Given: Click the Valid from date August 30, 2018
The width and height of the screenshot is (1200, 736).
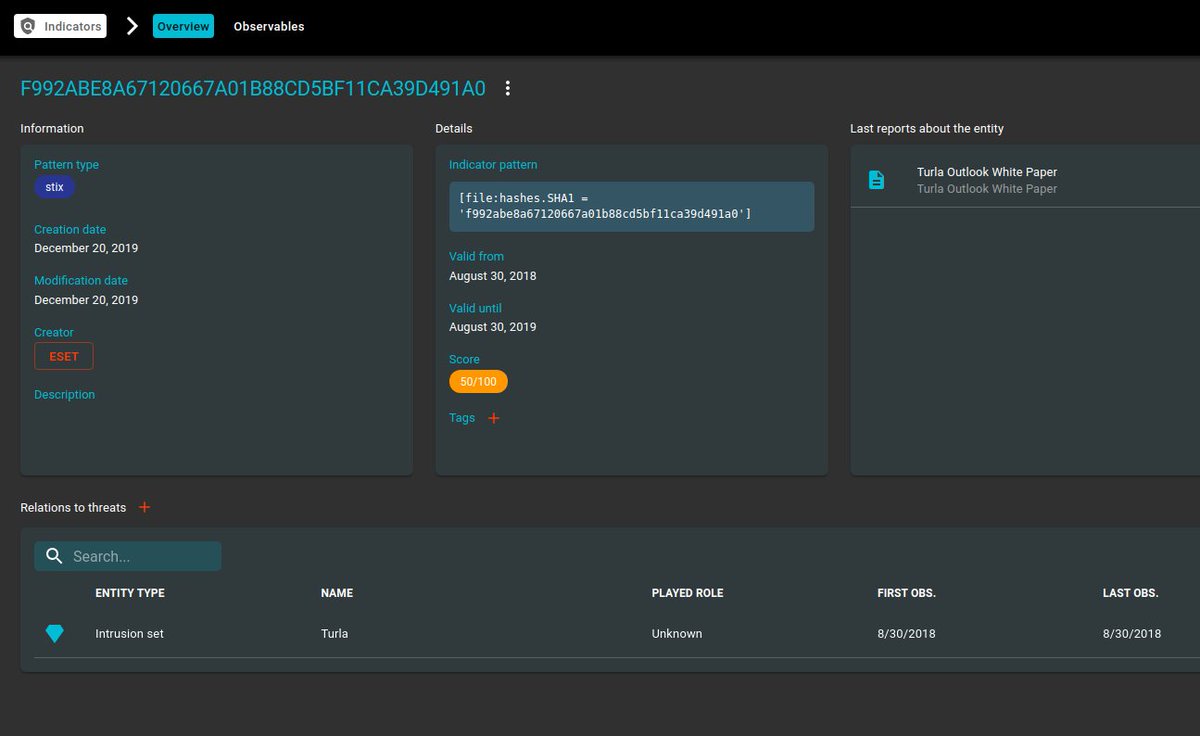Looking at the screenshot, I should (x=492, y=276).
